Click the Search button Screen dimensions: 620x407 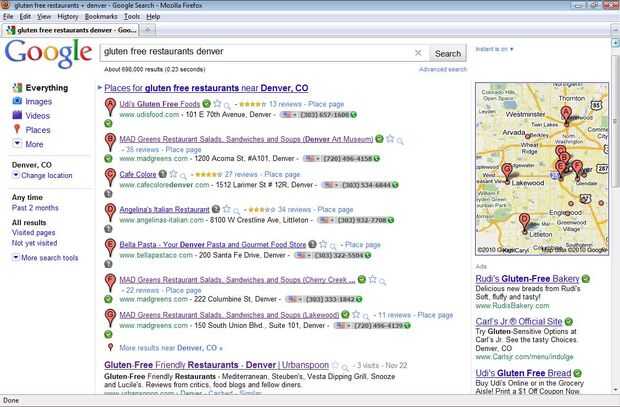[448, 53]
